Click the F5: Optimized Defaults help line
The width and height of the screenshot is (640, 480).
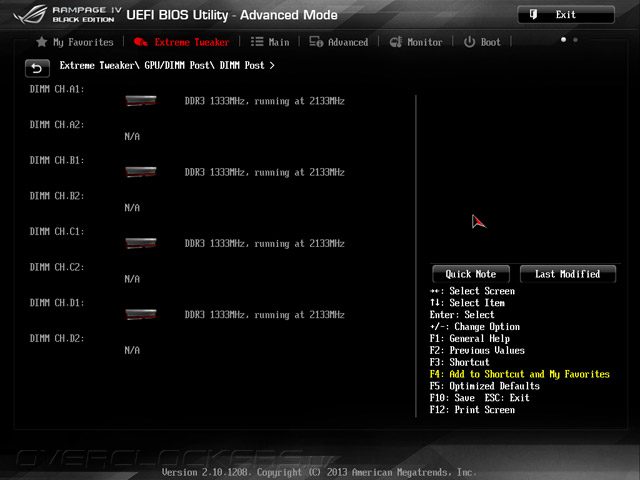click(x=484, y=386)
